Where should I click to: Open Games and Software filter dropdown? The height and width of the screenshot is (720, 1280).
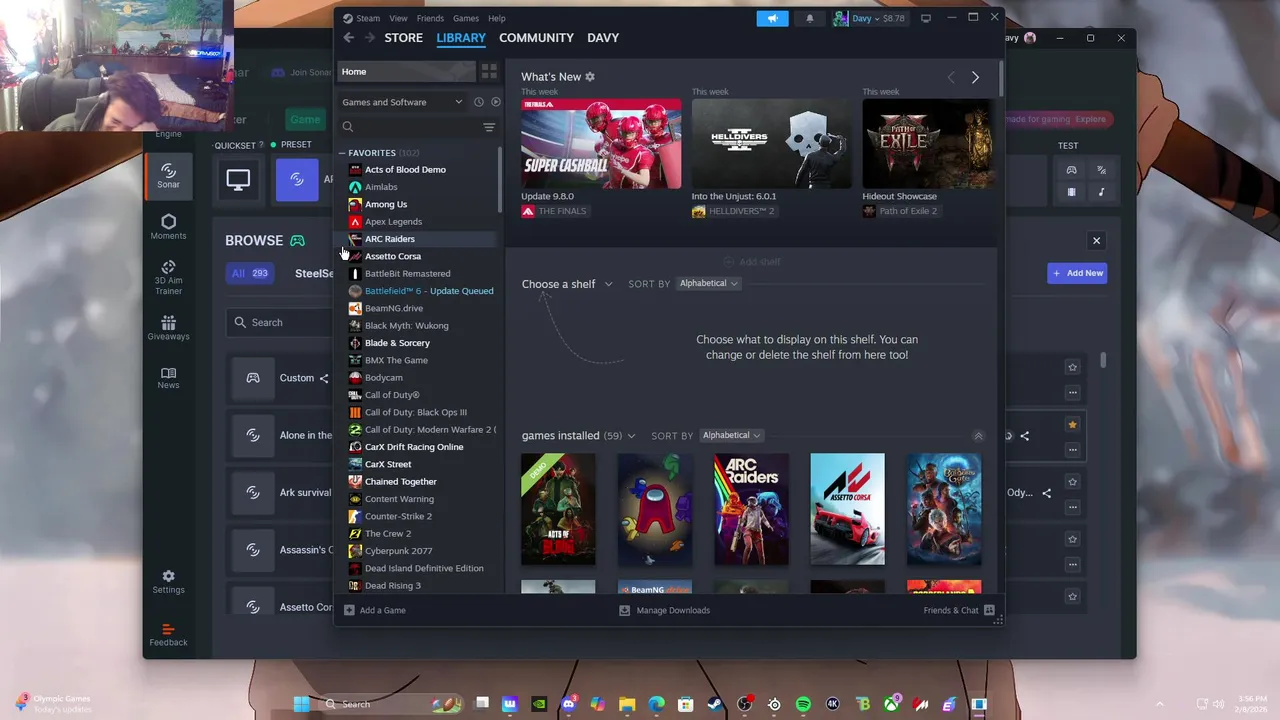click(402, 102)
